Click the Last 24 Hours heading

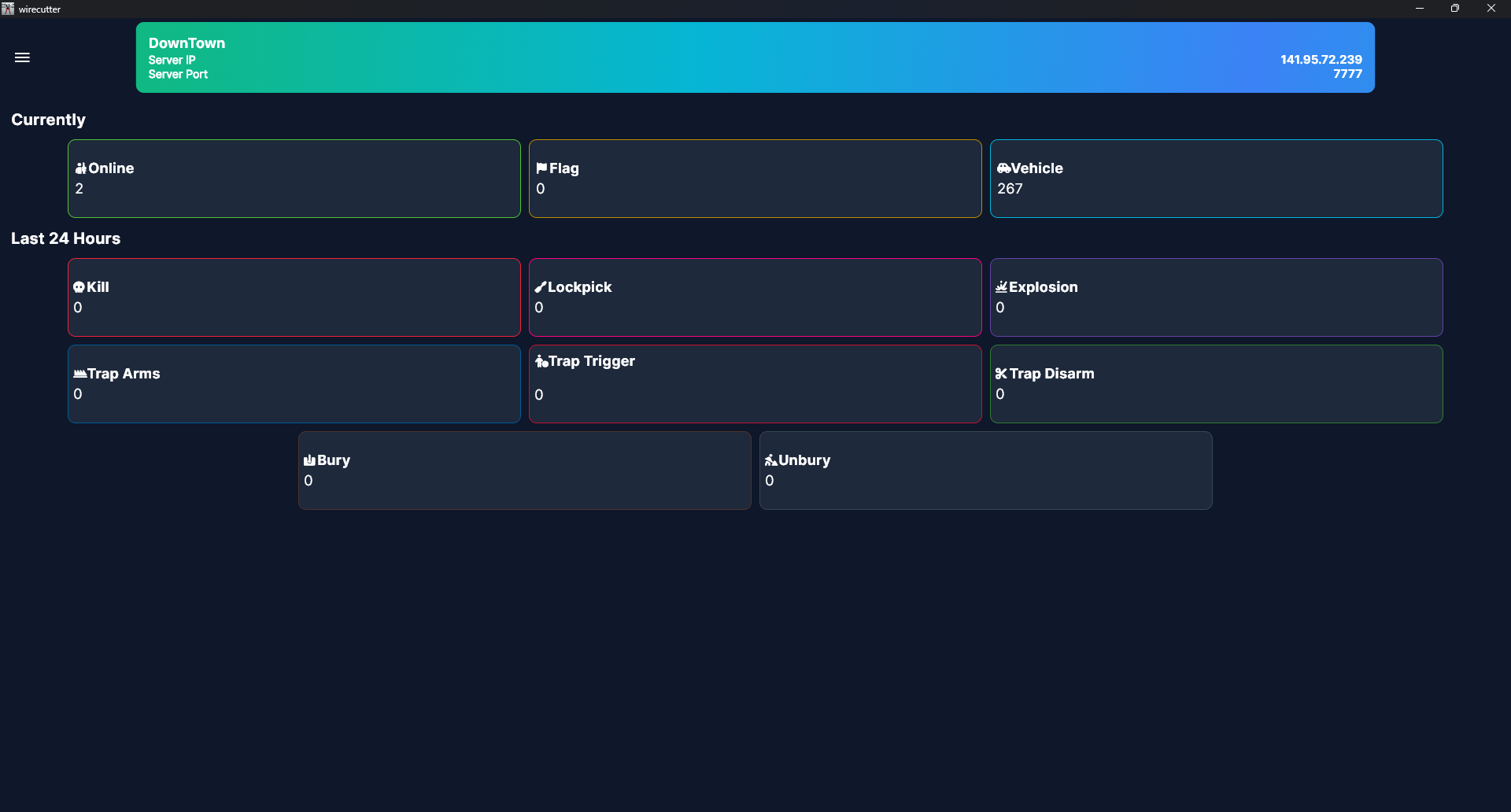click(65, 238)
